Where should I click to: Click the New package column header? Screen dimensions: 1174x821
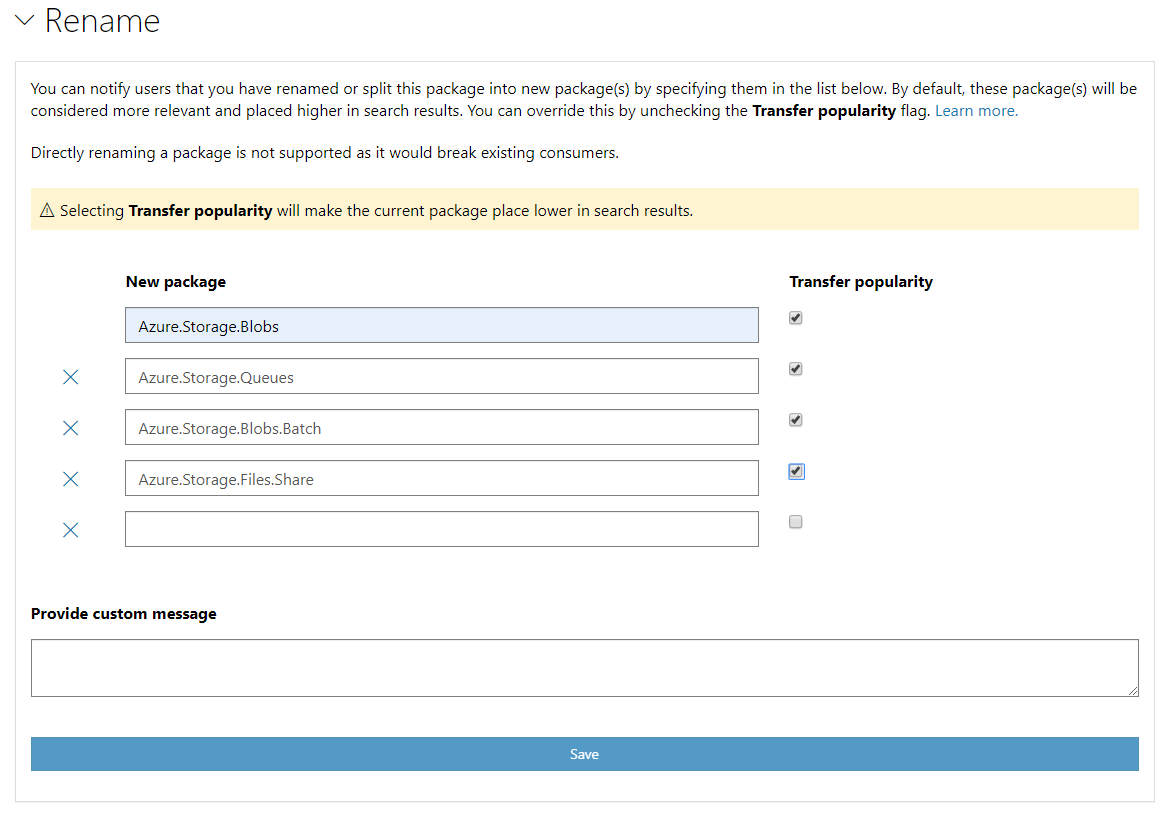176,282
